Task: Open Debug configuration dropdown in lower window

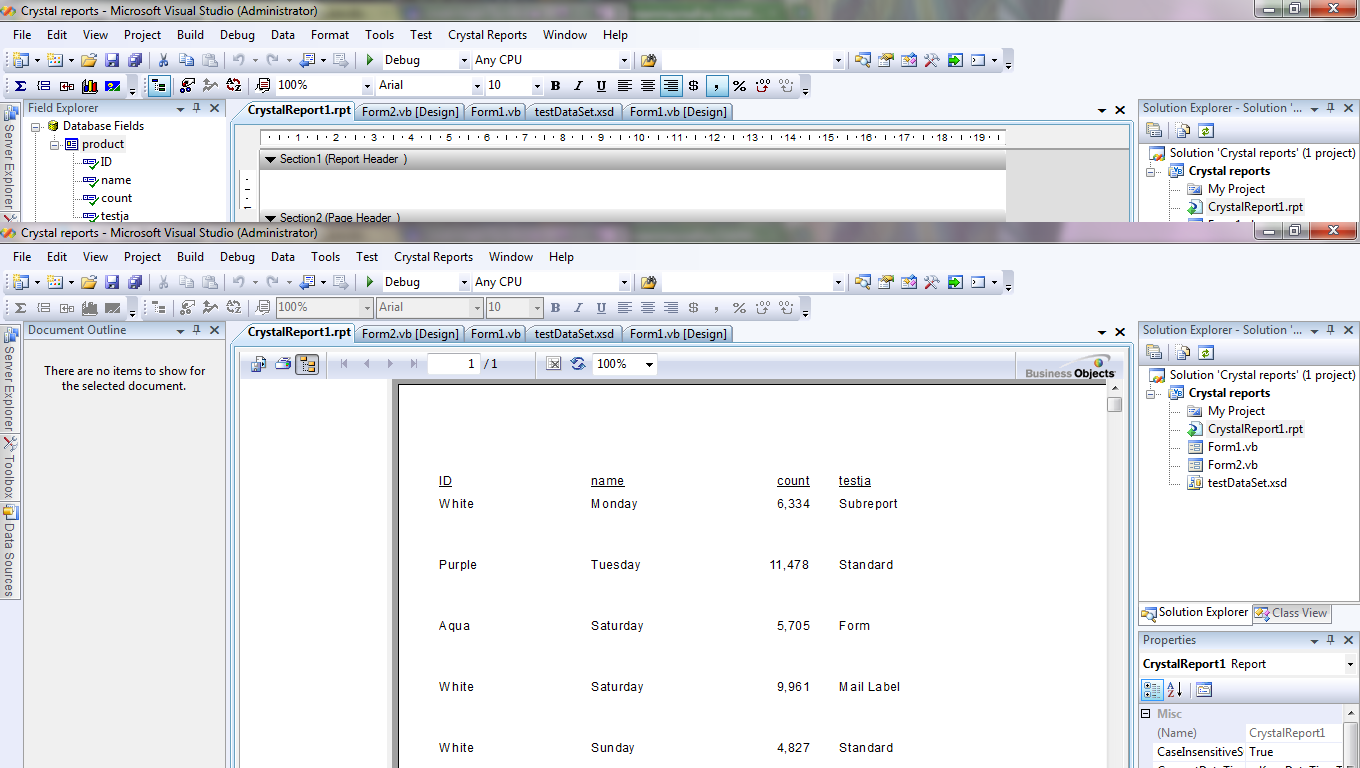Action: click(x=464, y=283)
